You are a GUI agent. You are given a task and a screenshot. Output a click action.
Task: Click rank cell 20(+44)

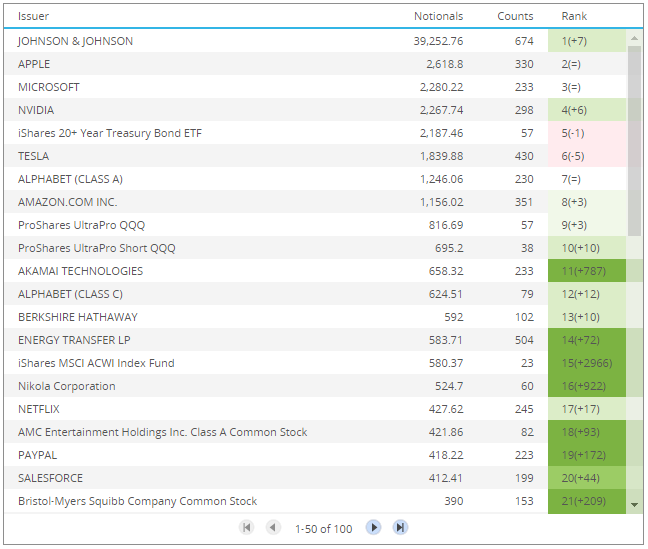tap(587, 478)
